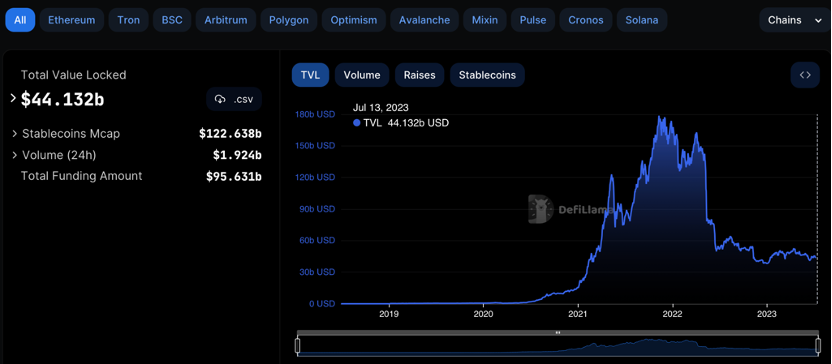The width and height of the screenshot is (832, 364).
Task: Click the TVL 44.132b USD legend entry
Action: pyautogui.click(x=401, y=123)
